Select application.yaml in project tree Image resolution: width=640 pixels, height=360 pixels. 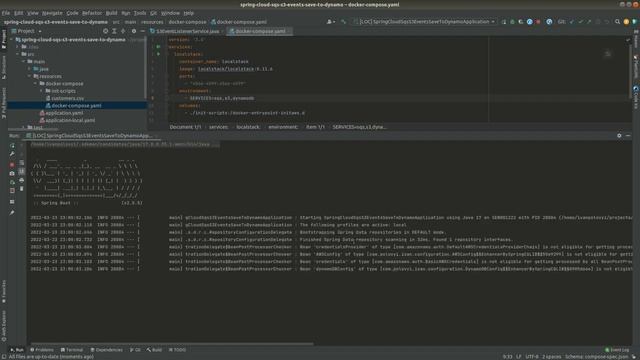tap(61, 113)
